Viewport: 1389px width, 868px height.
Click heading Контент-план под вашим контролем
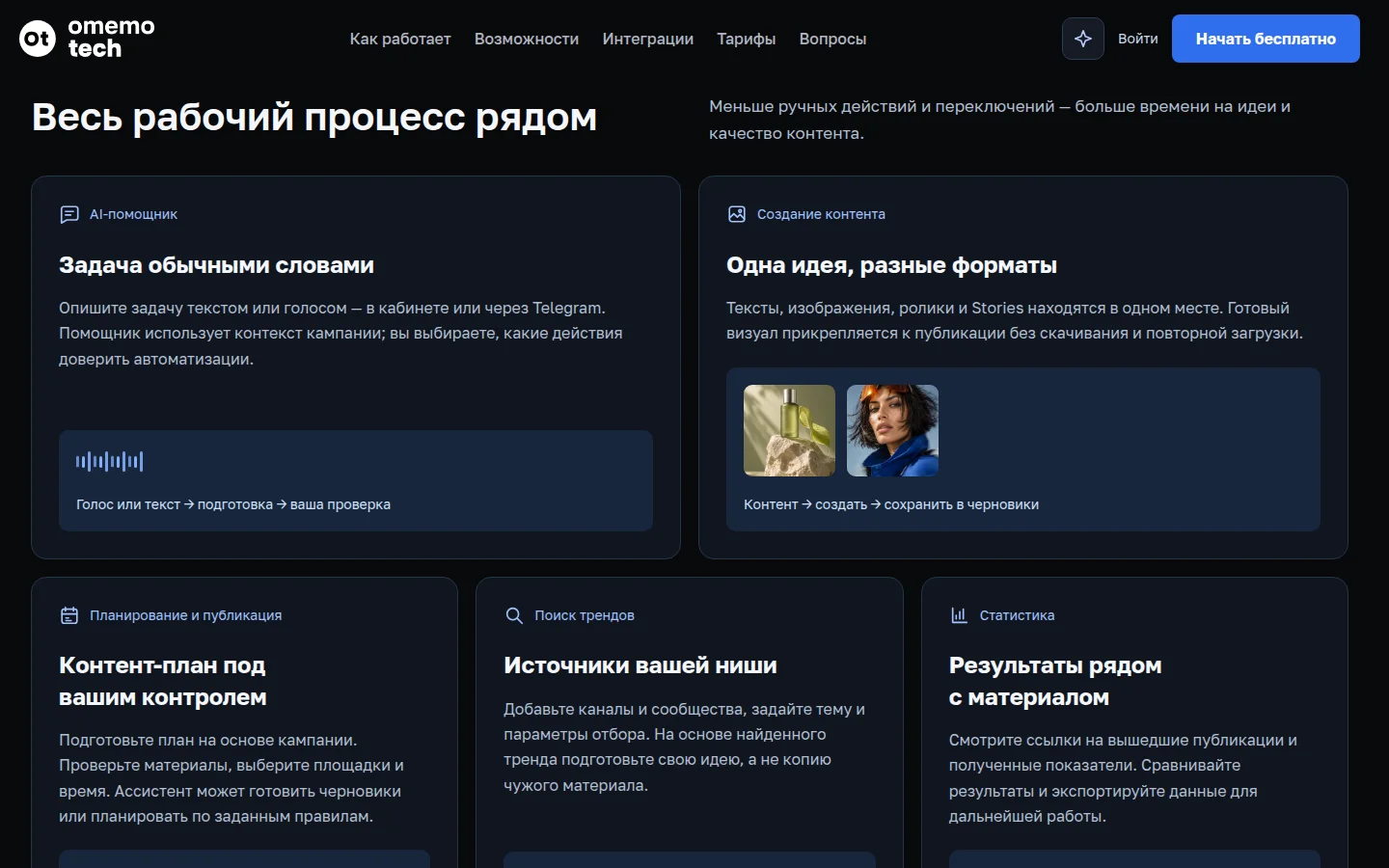(163, 681)
